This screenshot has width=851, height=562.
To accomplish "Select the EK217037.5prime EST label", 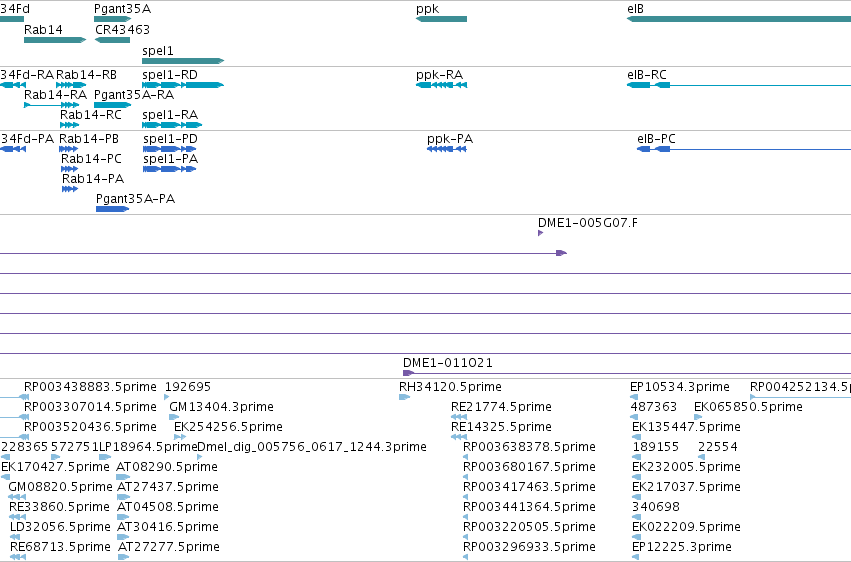I will pos(686,487).
